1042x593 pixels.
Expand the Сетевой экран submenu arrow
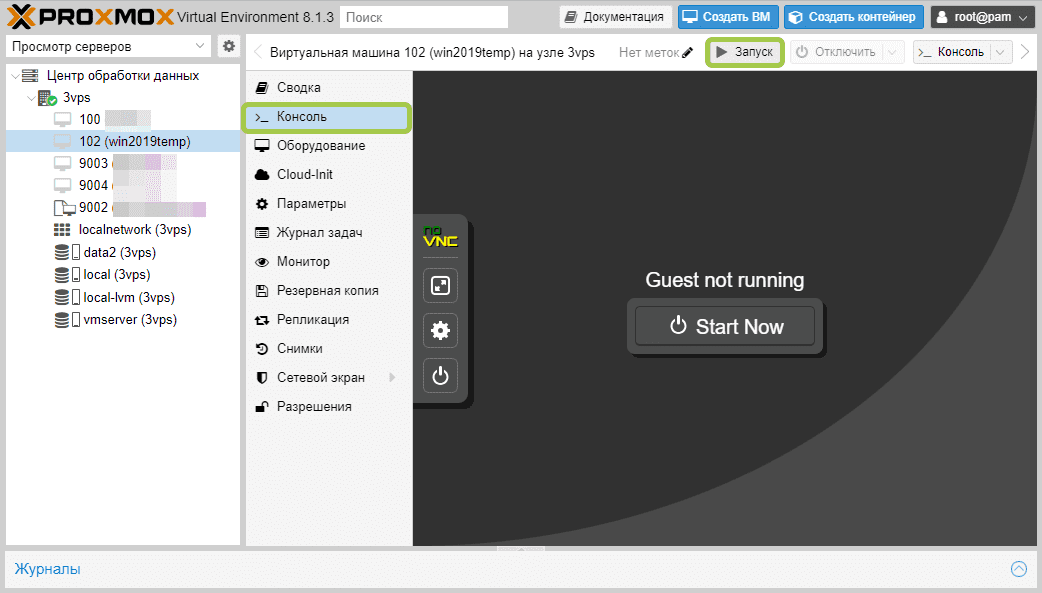click(392, 378)
